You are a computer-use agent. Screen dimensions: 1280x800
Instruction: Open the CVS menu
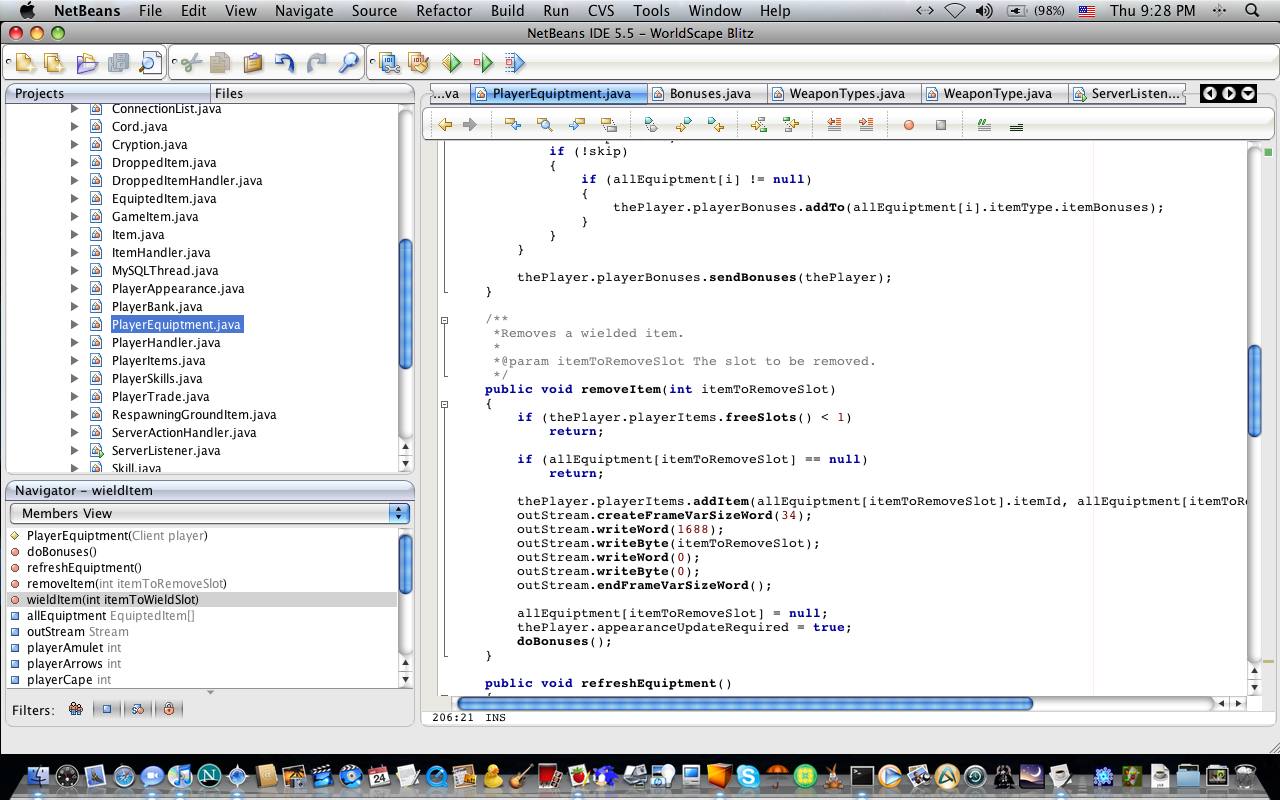(x=601, y=10)
